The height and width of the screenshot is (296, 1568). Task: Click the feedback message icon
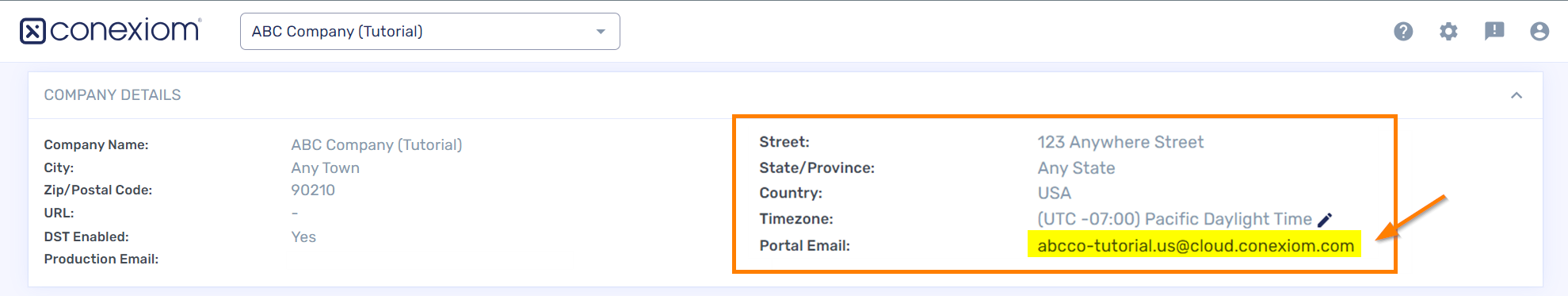click(x=1494, y=31)
